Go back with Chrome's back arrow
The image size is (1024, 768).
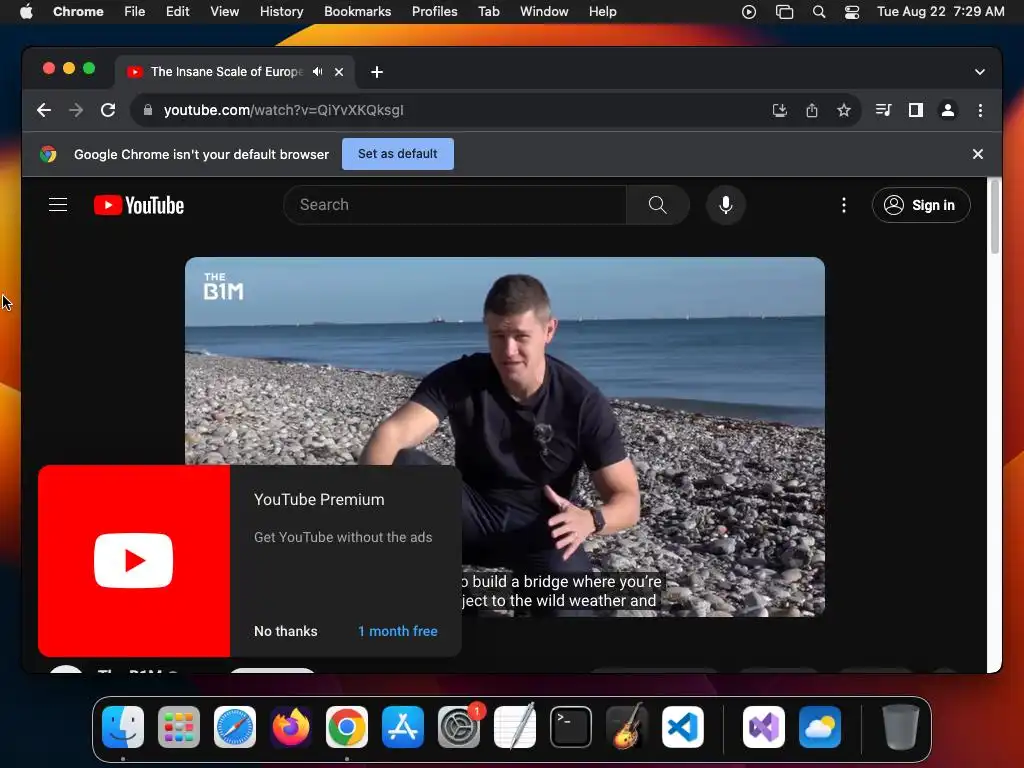pyautogui.click(x=44, y=110)
